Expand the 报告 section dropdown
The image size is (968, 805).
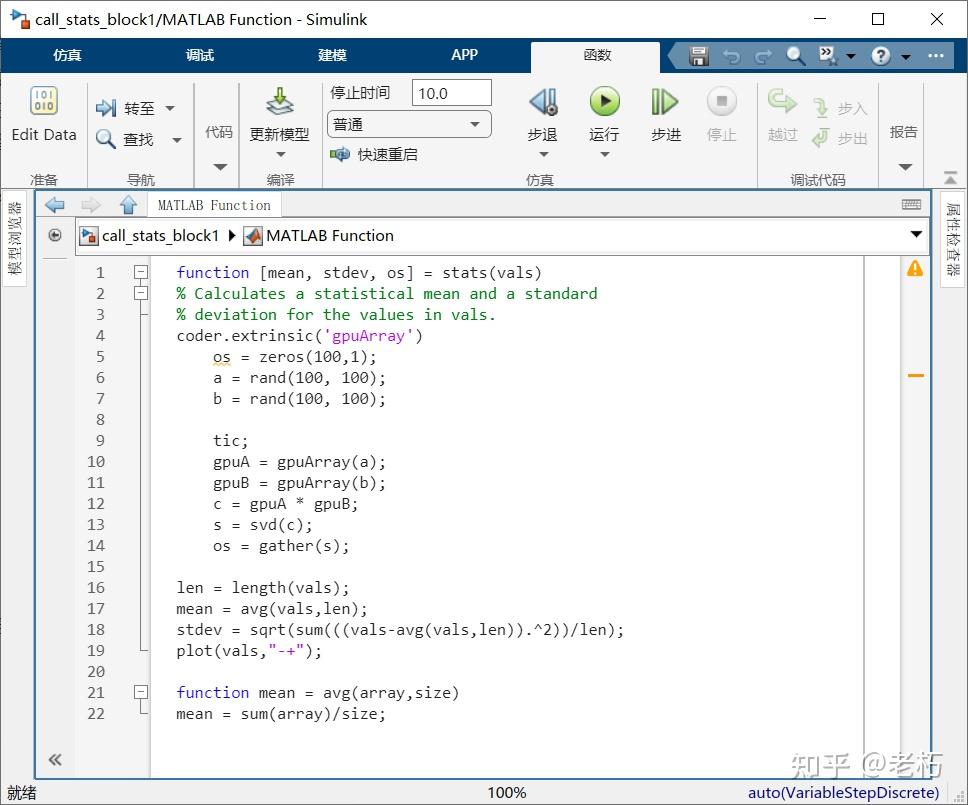pyautogui.click(x=905, y=167)
